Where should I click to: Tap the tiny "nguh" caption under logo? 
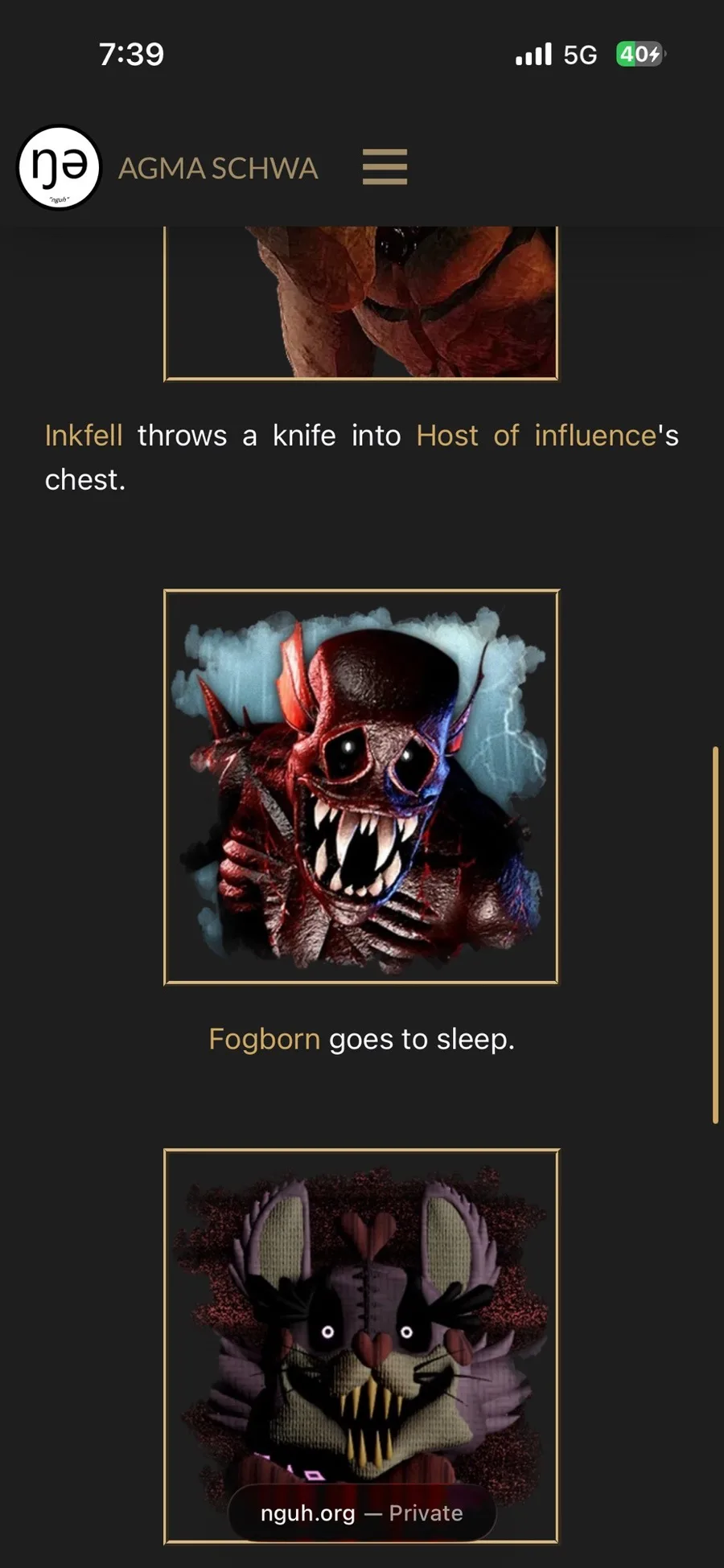pos(59,199)
